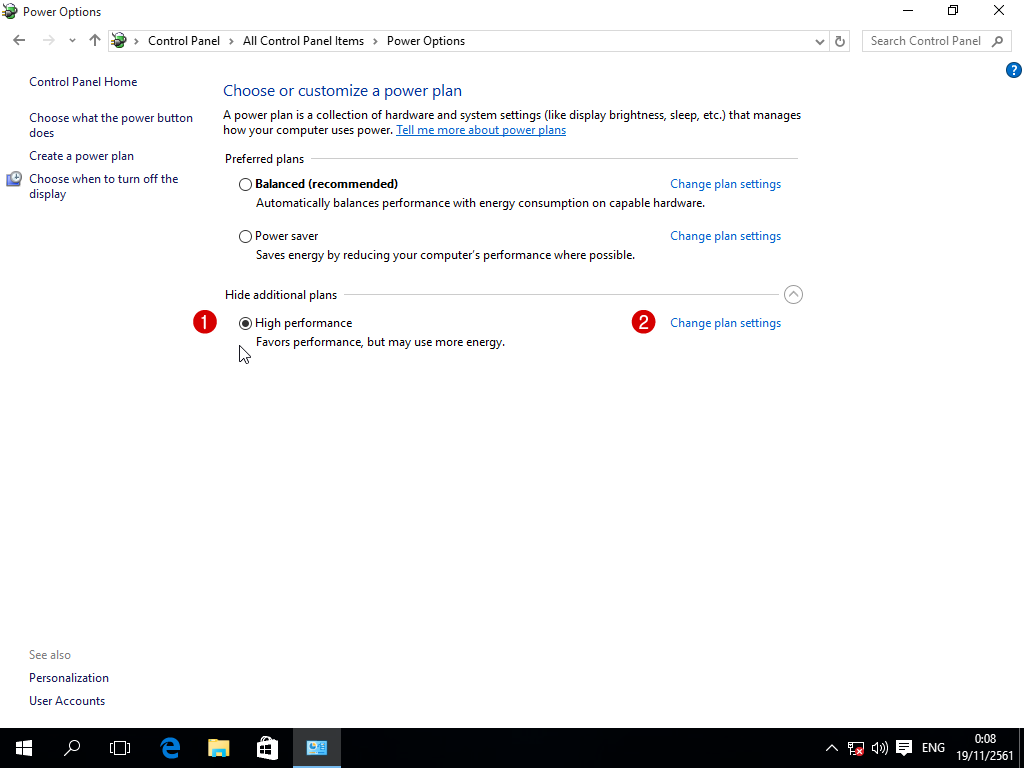Select the Power saver plan

pyautogui.click(x=245, y=237)
